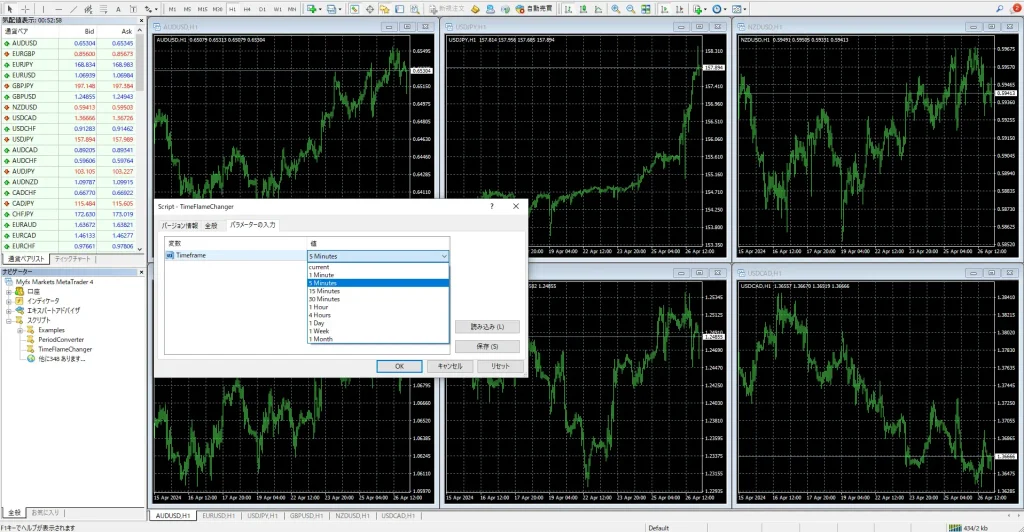Expand the Examples folder node
This screenshot has width=1024, height=532.
(20, 330)
